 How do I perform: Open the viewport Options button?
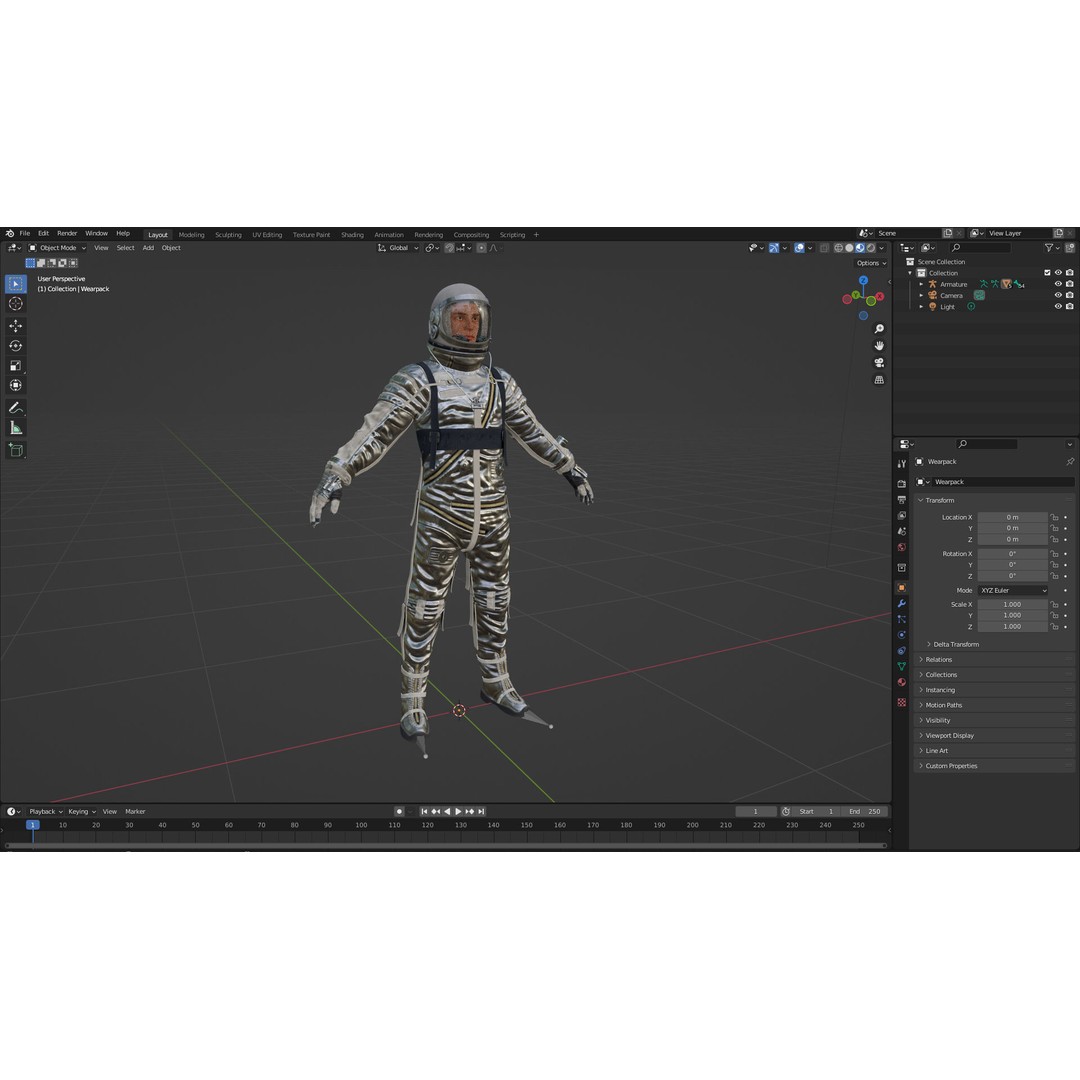click(869, 262)
